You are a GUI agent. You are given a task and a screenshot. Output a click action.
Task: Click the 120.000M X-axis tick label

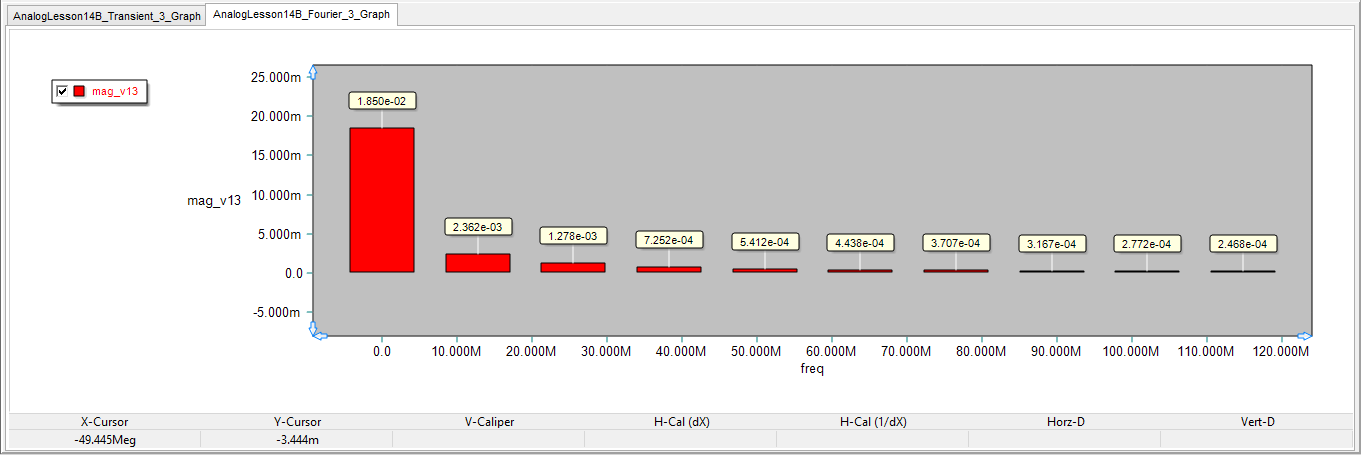[x=1281, y=352]
